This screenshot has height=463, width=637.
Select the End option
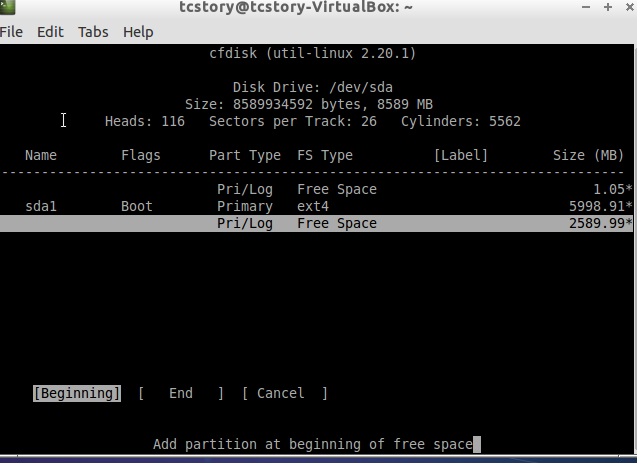pyautogui.click(x=181, y=393)
